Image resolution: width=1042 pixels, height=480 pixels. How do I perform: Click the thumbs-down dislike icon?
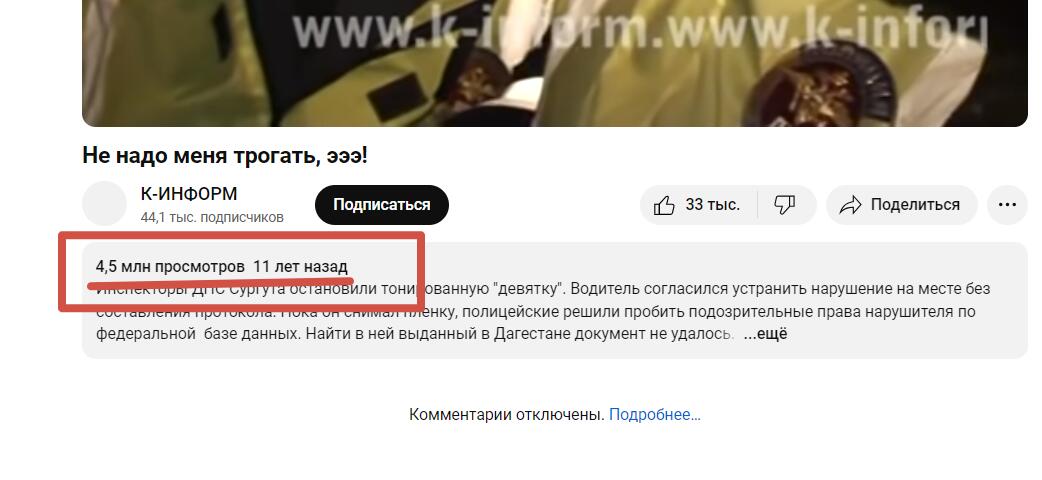(x=785, y=205)
